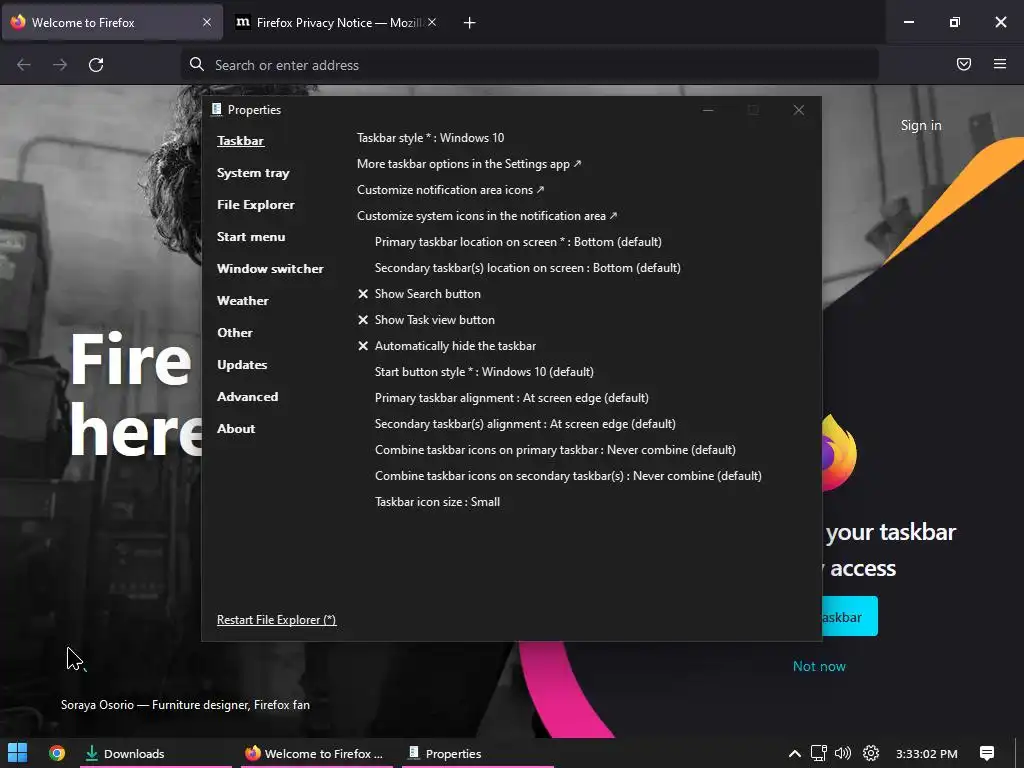The image size is (1024, 768).
Task: Toggle Show Task view button option
Action: (426, 320)
